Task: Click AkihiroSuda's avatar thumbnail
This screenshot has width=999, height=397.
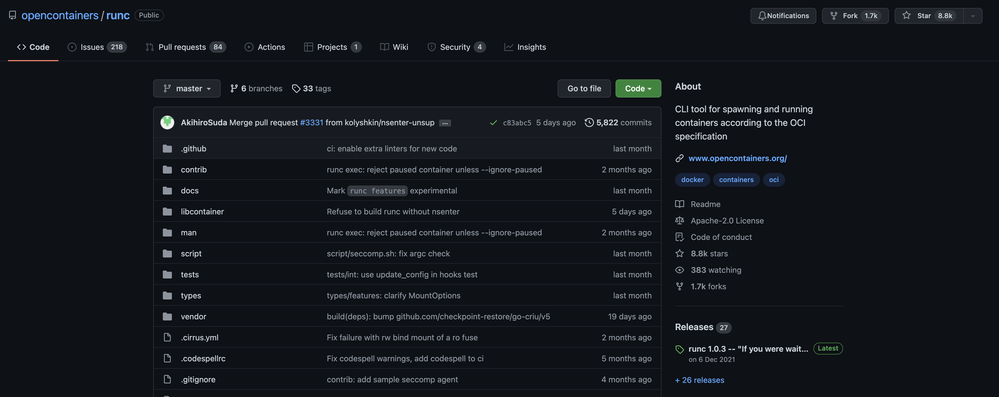Action: tap(168, 122)
